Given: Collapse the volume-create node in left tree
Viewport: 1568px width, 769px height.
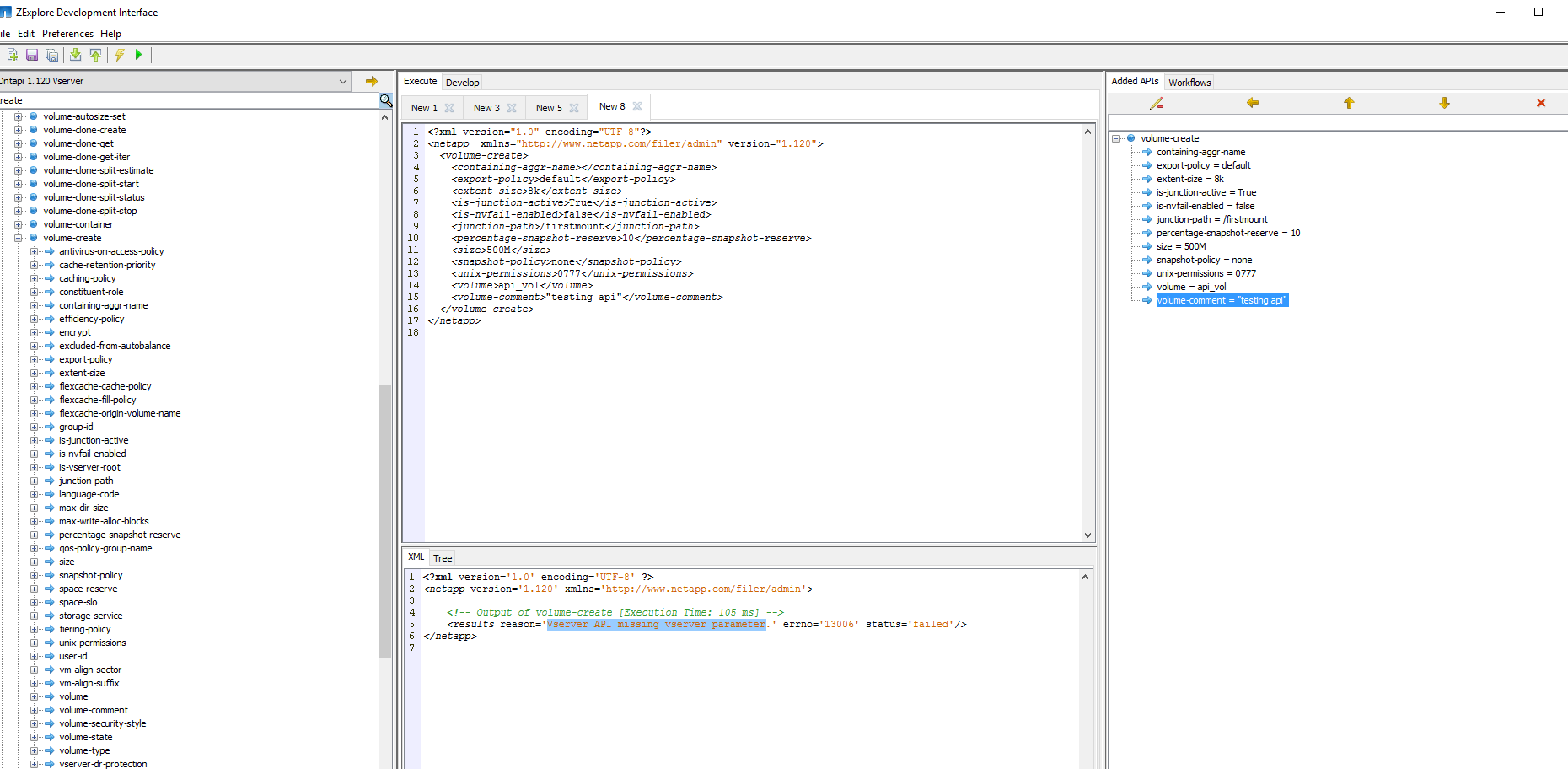Looking at the screenshot, I should [x=19, y=238].
